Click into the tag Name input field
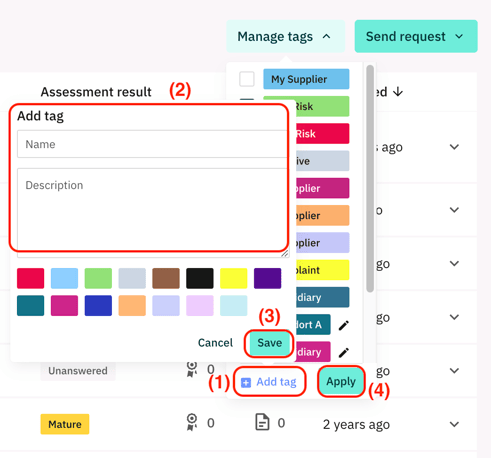The image size is (491, 458). click(153, 144)
